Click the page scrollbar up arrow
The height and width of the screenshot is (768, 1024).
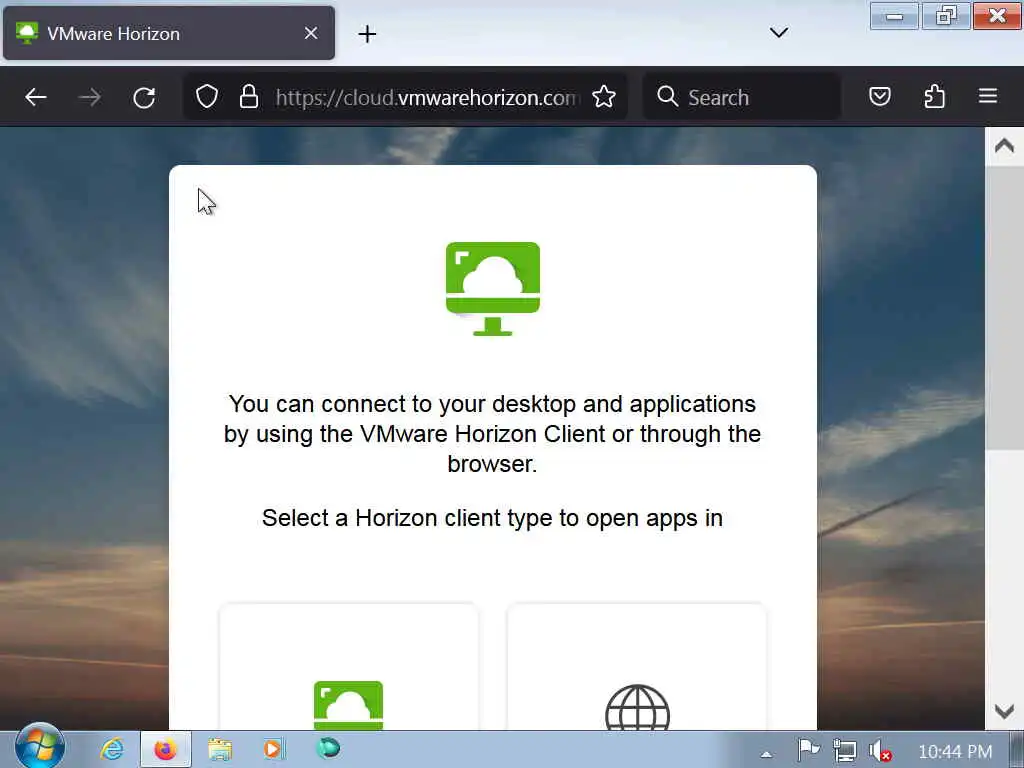tap(1004, 146)
